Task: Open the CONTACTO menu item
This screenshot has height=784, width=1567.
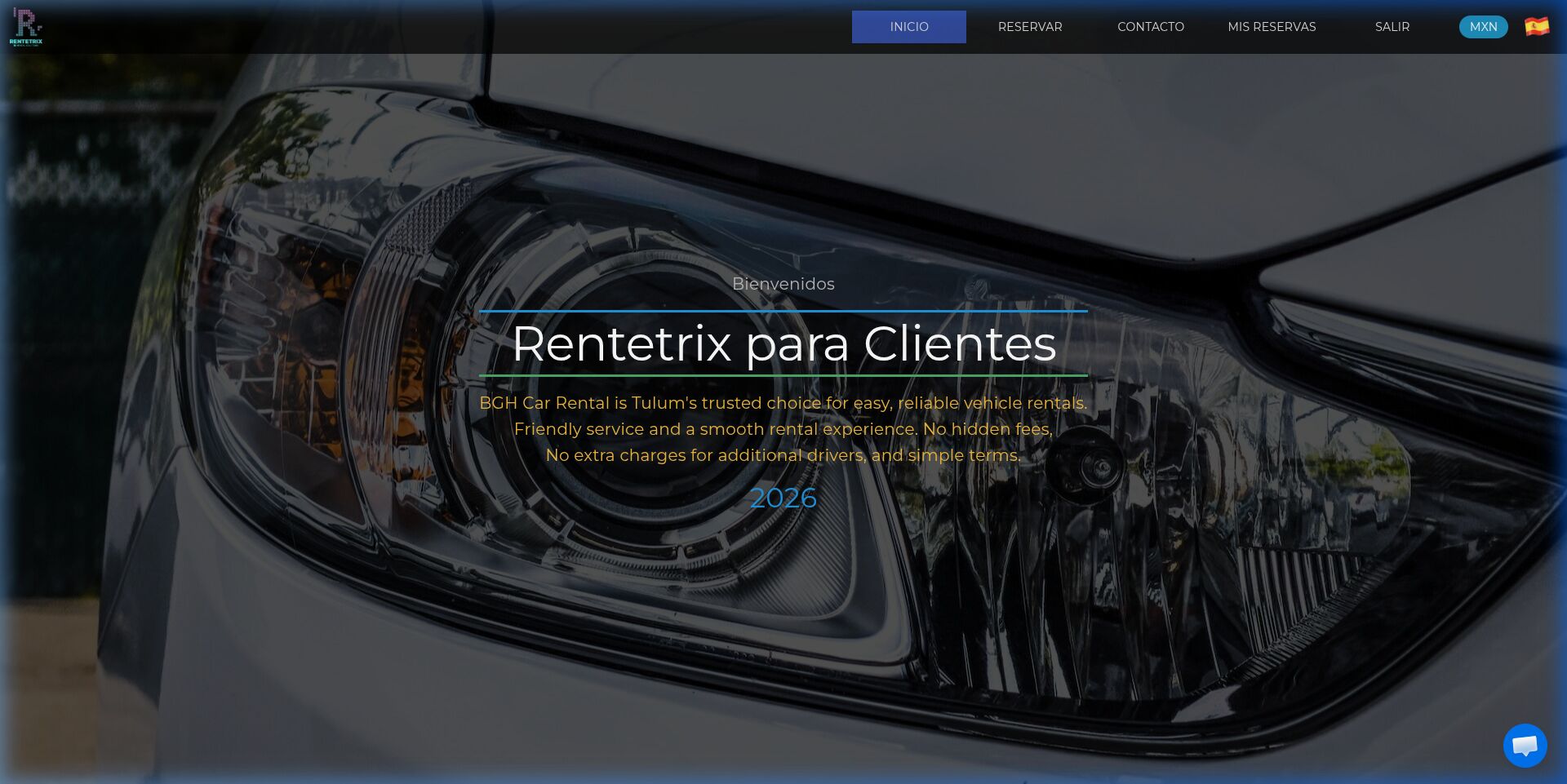Action: click(x=1151, y=27)
